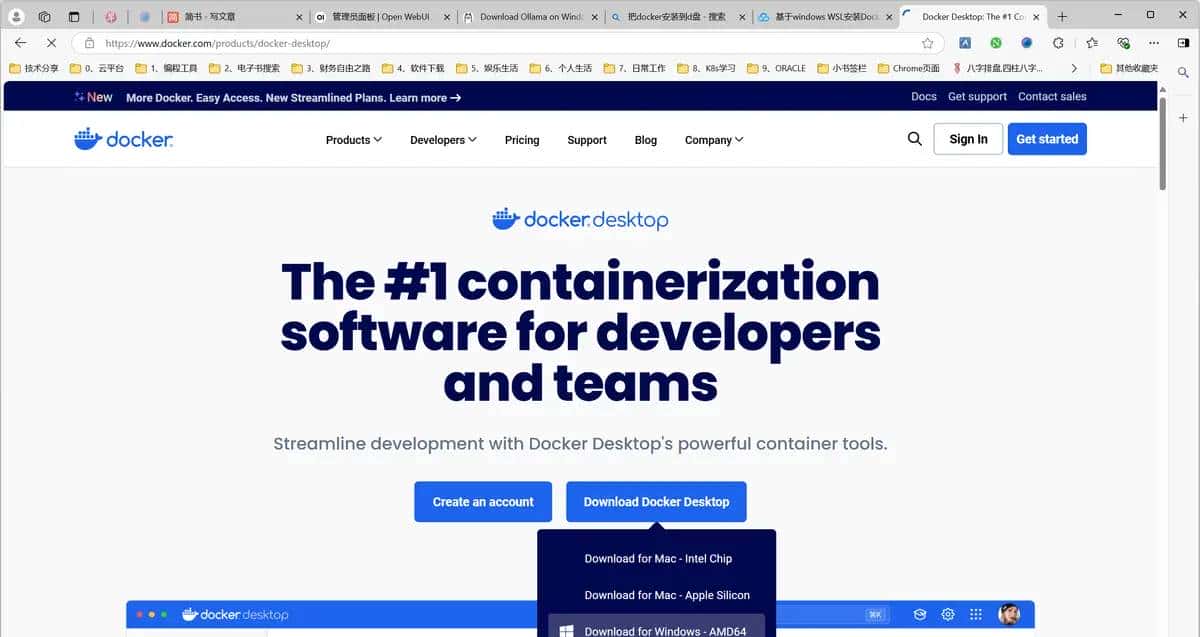Select Download for Mac - Intel Chip
Viewport: 1200px width, 637px height.
pos(658,559)
